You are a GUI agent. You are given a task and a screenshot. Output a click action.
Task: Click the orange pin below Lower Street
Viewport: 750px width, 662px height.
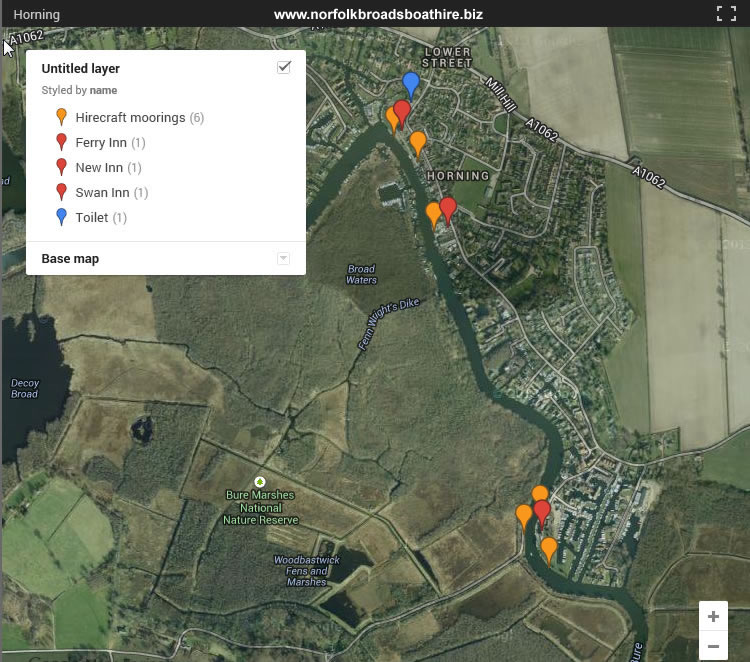click(418, 143)
